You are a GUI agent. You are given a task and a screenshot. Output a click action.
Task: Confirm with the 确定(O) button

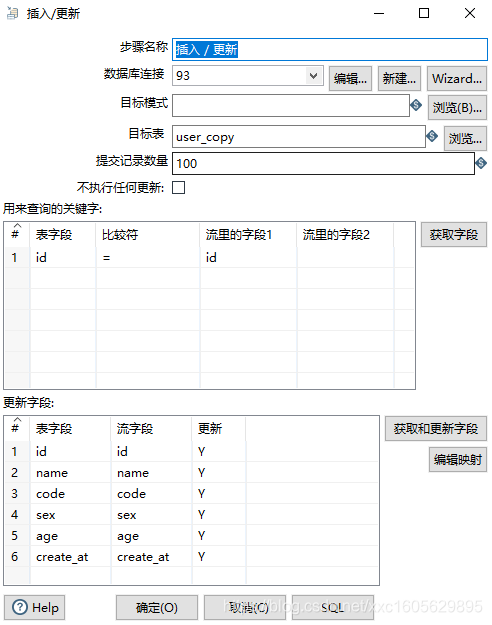157,607
